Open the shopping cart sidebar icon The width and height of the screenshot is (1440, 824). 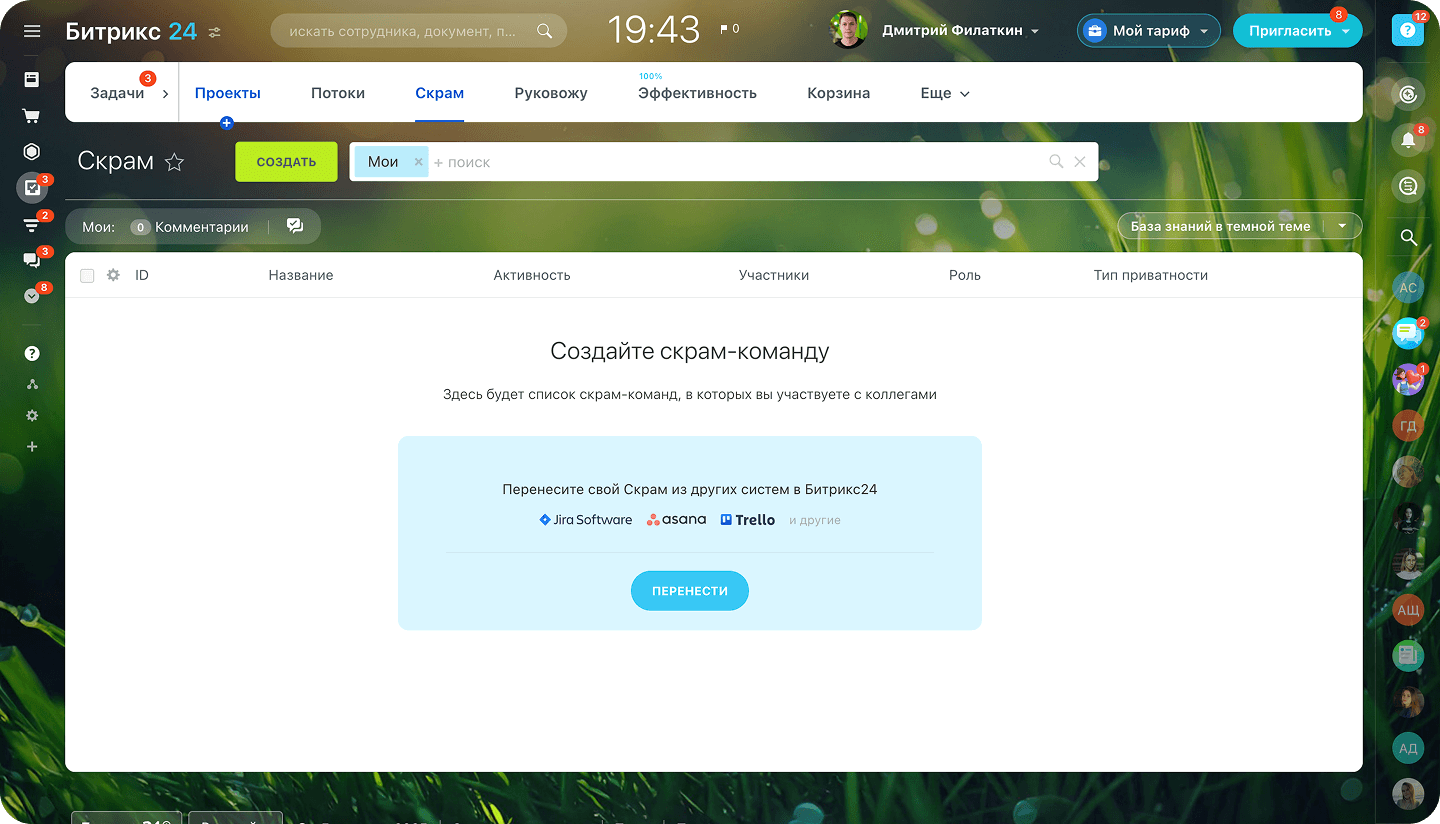point(32,116)
